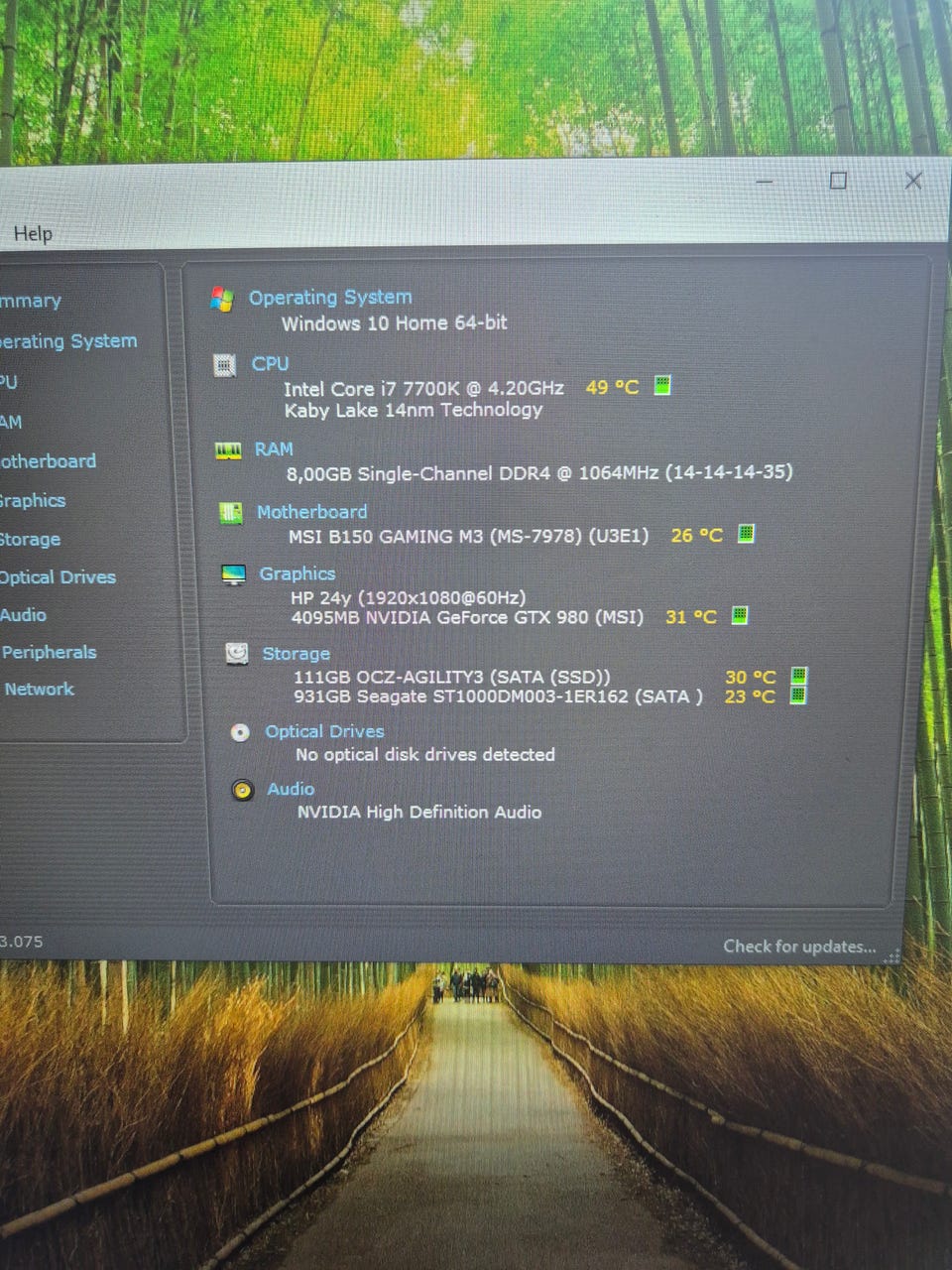The width and height of the screenshot is (952, 1270).
Task: Click Kaby Lake 14nm Technology text
Action: 414,410
